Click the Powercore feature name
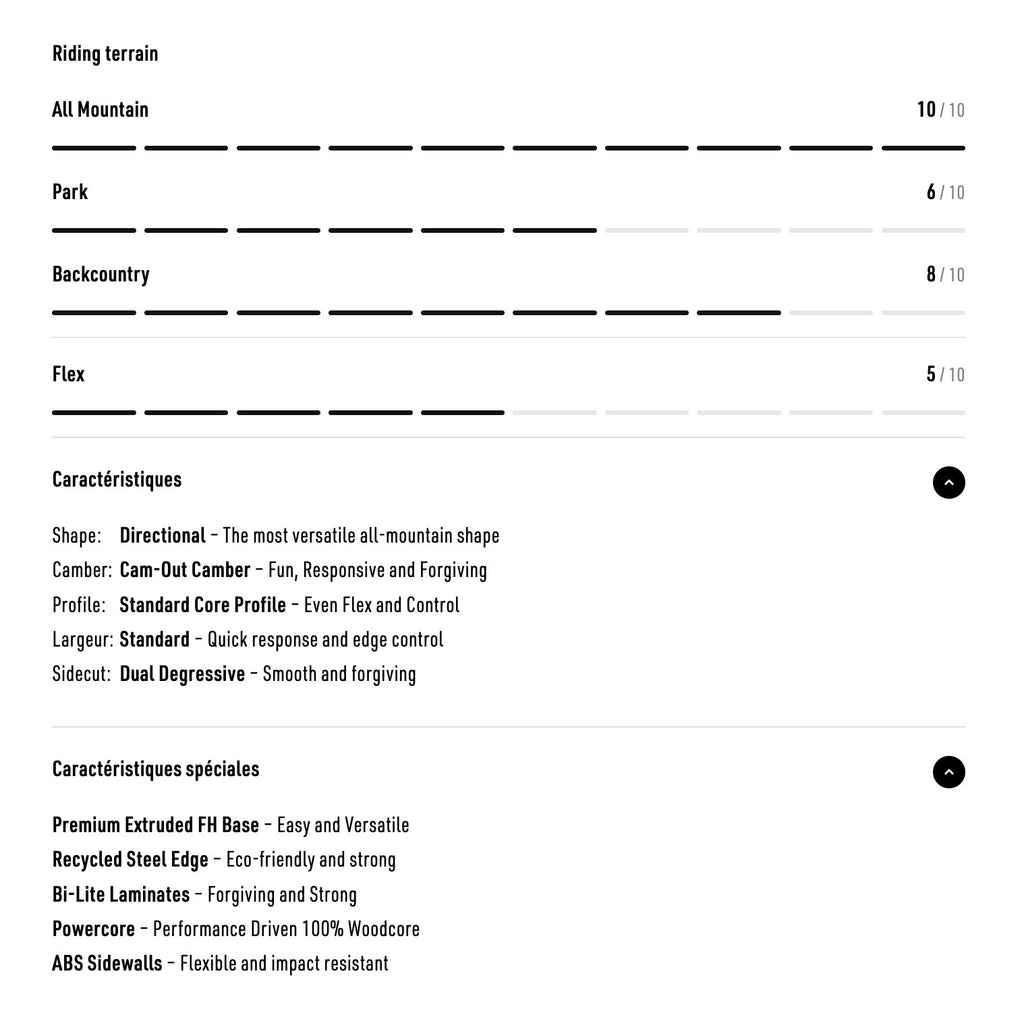The width and height of the screenshot is (1024, 1011). point(93,929)
